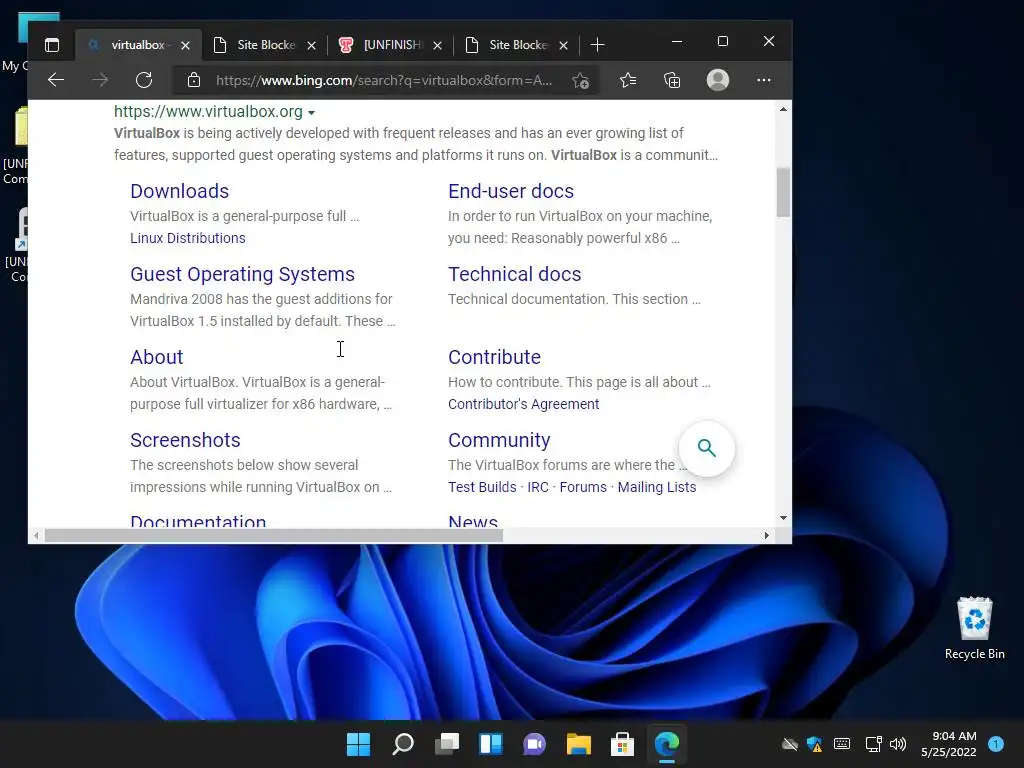The height and width of the screenshot is (768, 1024).
Task: Click the Microsoft Edge taskbar icon
Action: (667, 744)
